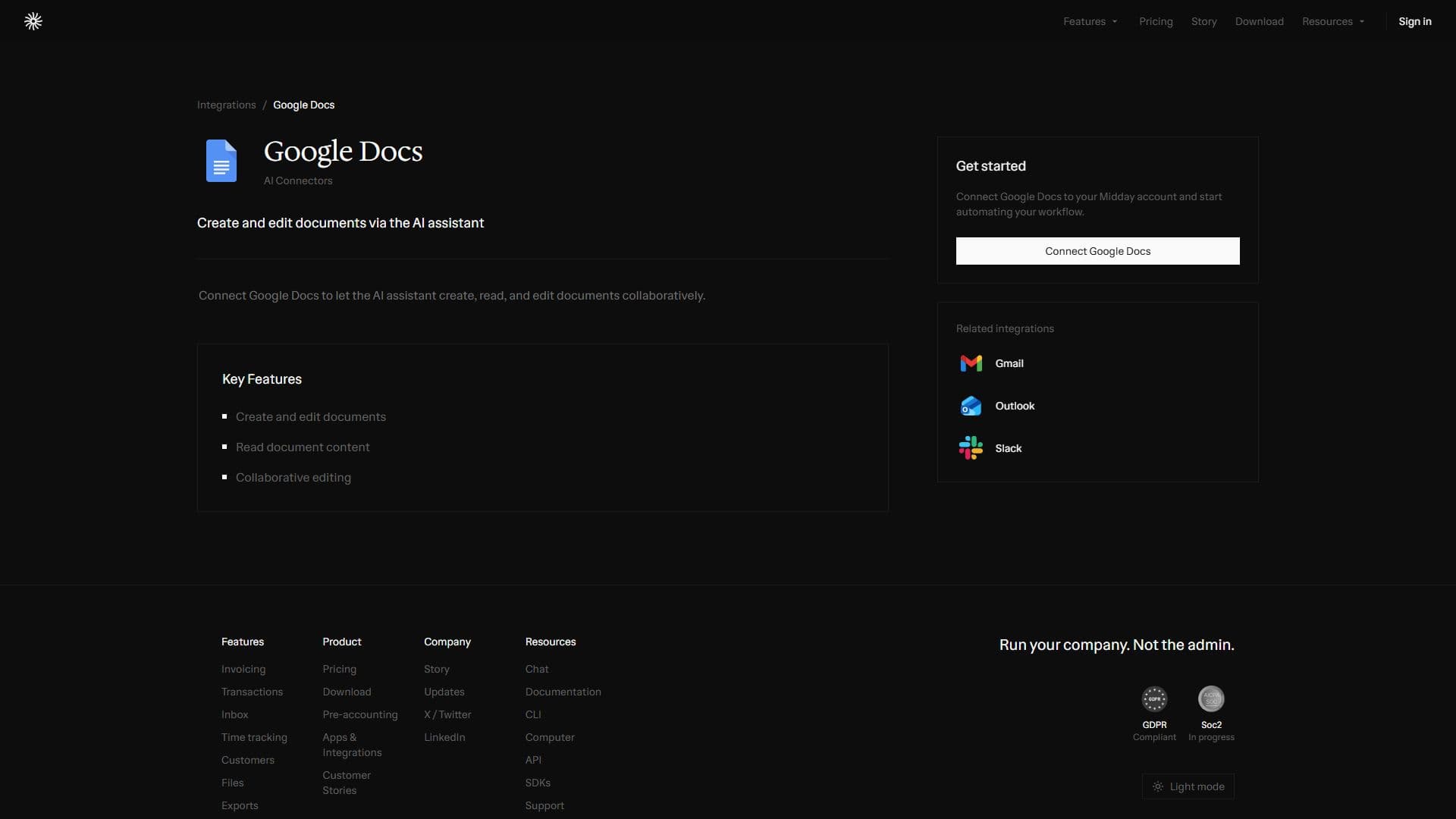The height and width of the screenshot is (819, 1456).
Task: Open SDKs footer link
Action: pos(538,783)
